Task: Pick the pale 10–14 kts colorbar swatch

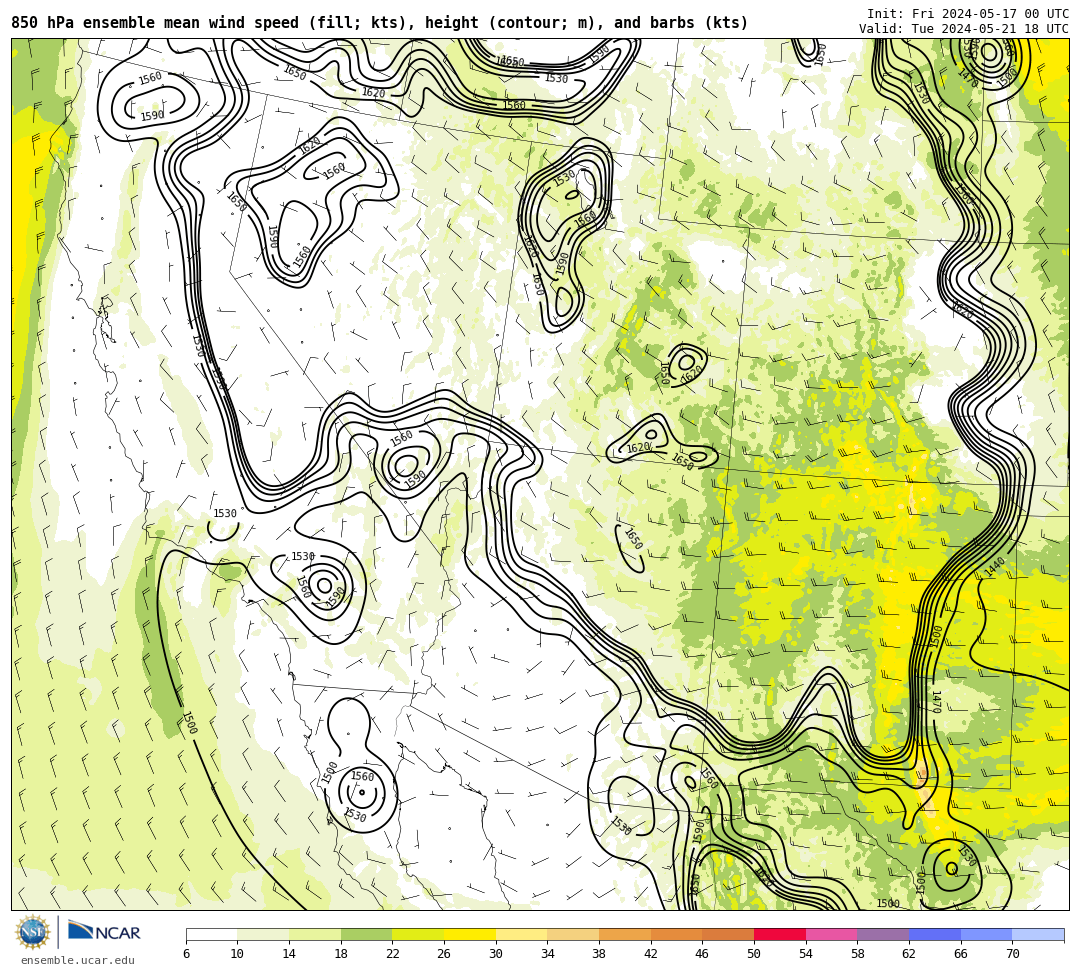Action: [263, 934]
